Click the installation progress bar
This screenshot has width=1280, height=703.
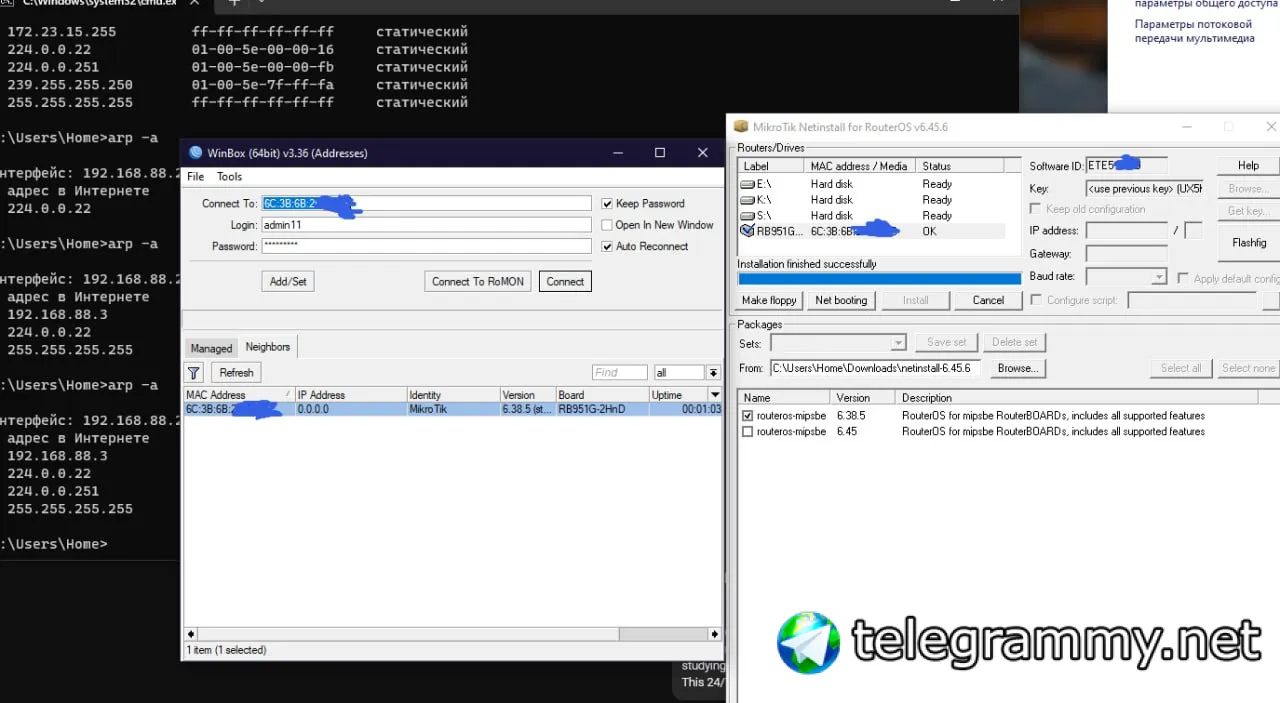(x=879, y=279)
